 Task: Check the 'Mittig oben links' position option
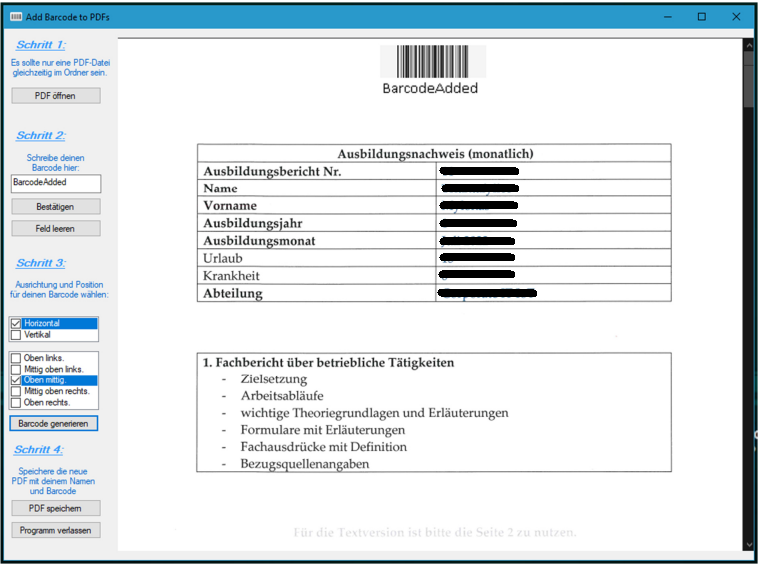pos(16,369)
